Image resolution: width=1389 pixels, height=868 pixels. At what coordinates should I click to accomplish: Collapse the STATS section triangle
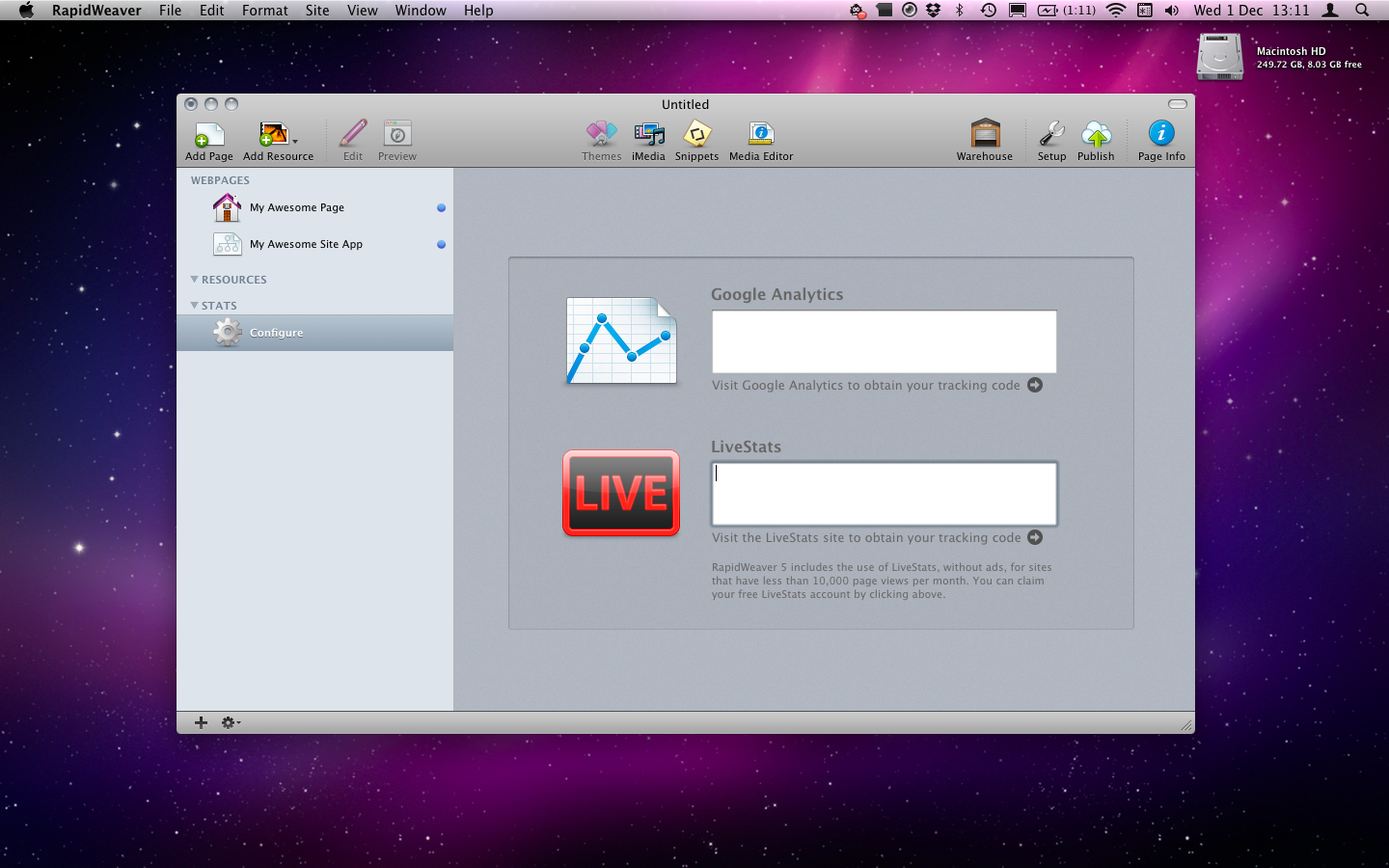point(194,306)
